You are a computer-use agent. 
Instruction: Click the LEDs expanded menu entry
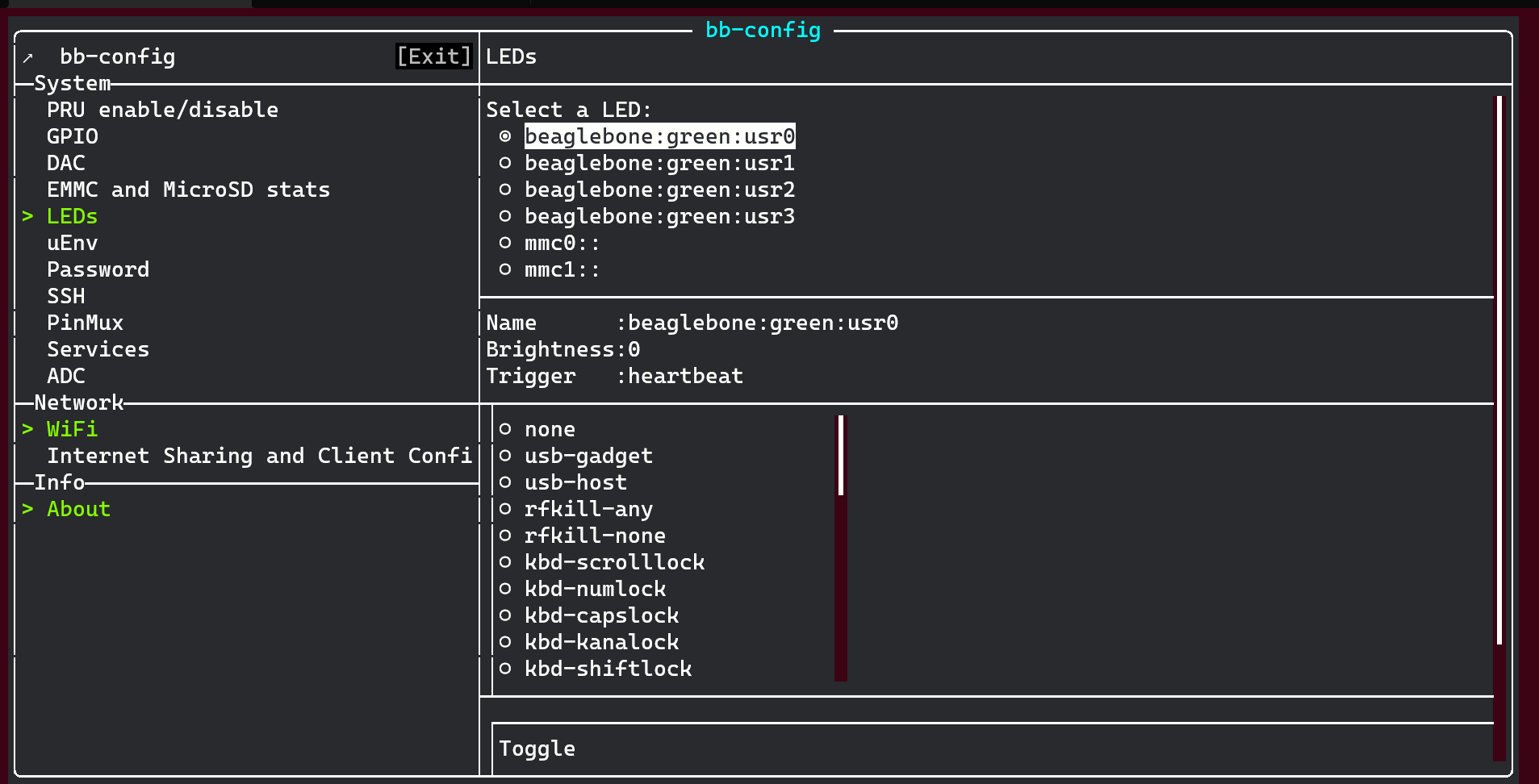72,217
